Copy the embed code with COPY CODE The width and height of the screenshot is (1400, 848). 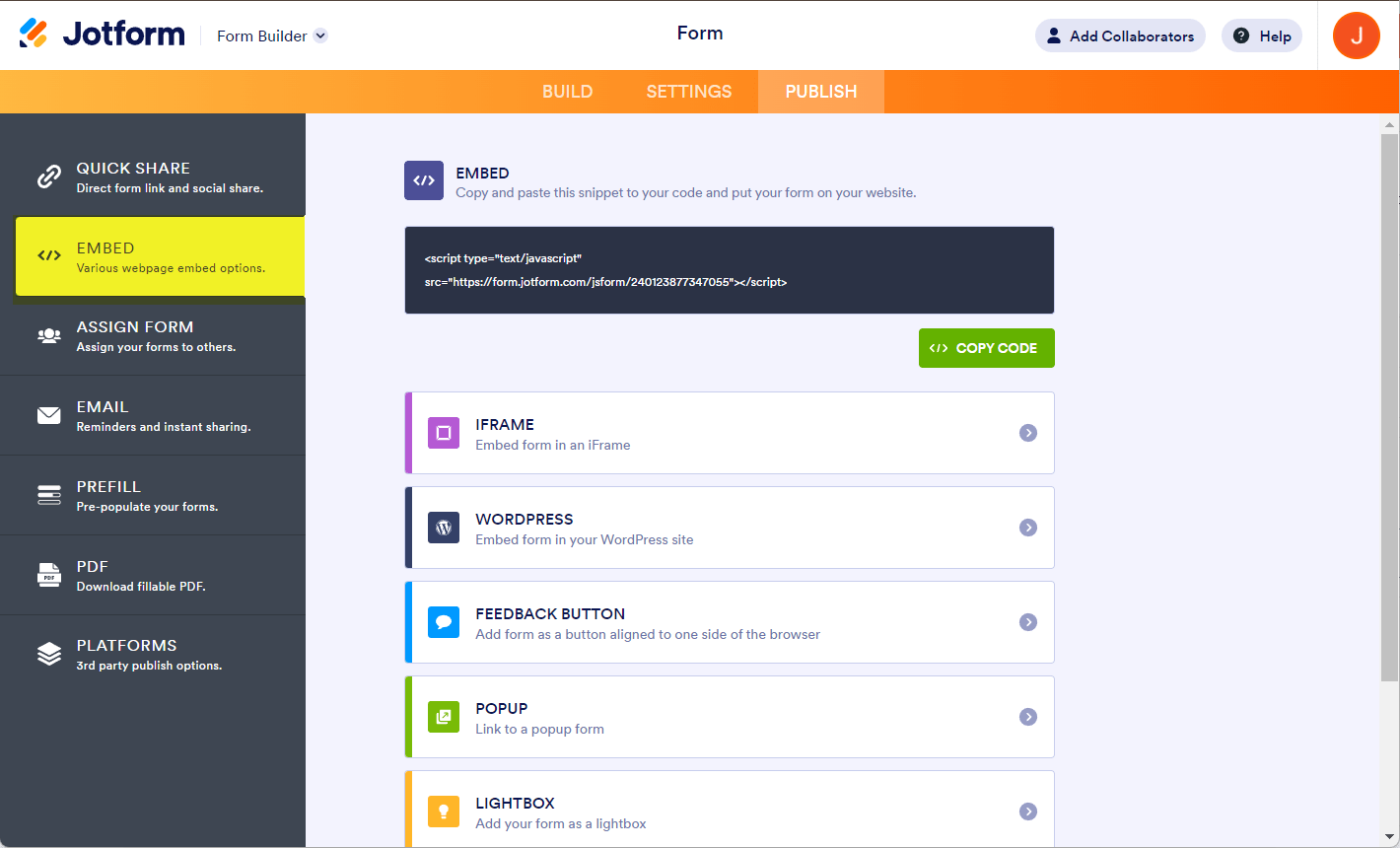(987, 348)
